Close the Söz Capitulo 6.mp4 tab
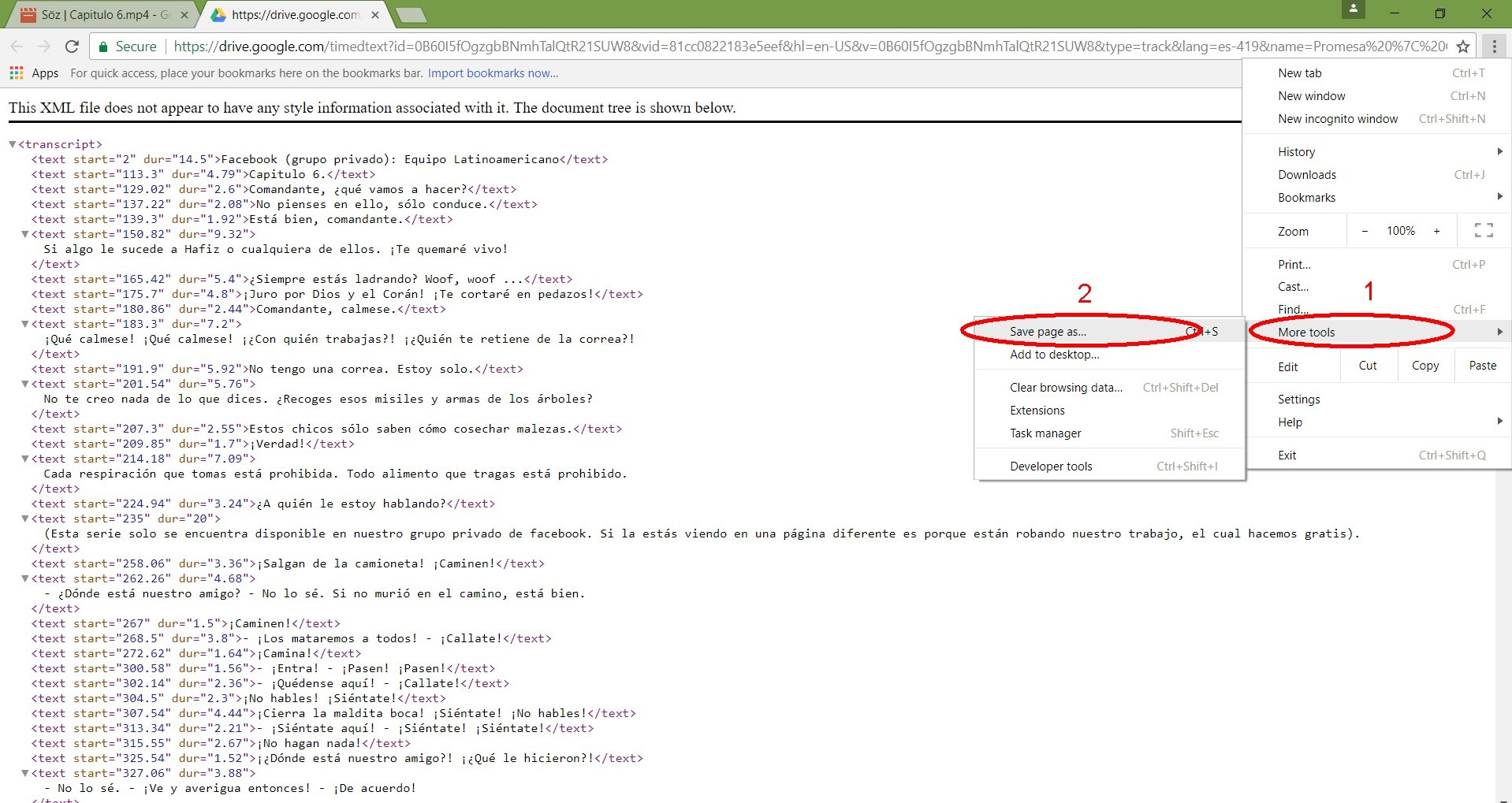The width and height of the screenshot is (1512, 803). point(184,14)
